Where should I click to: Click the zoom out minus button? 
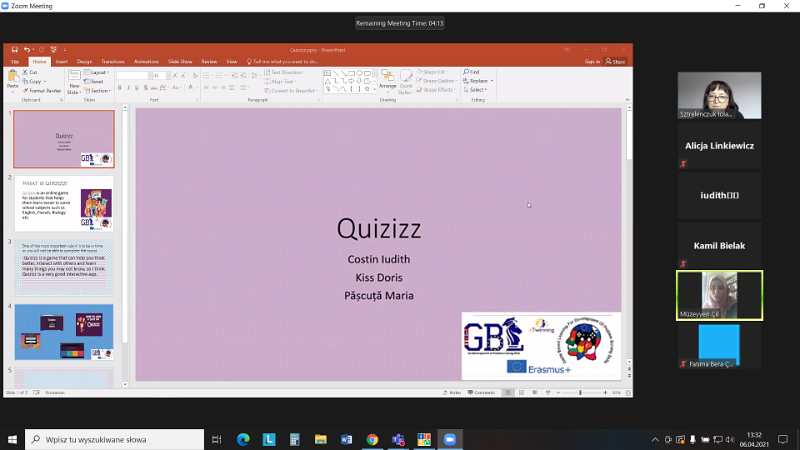click(x=558, y=393)
